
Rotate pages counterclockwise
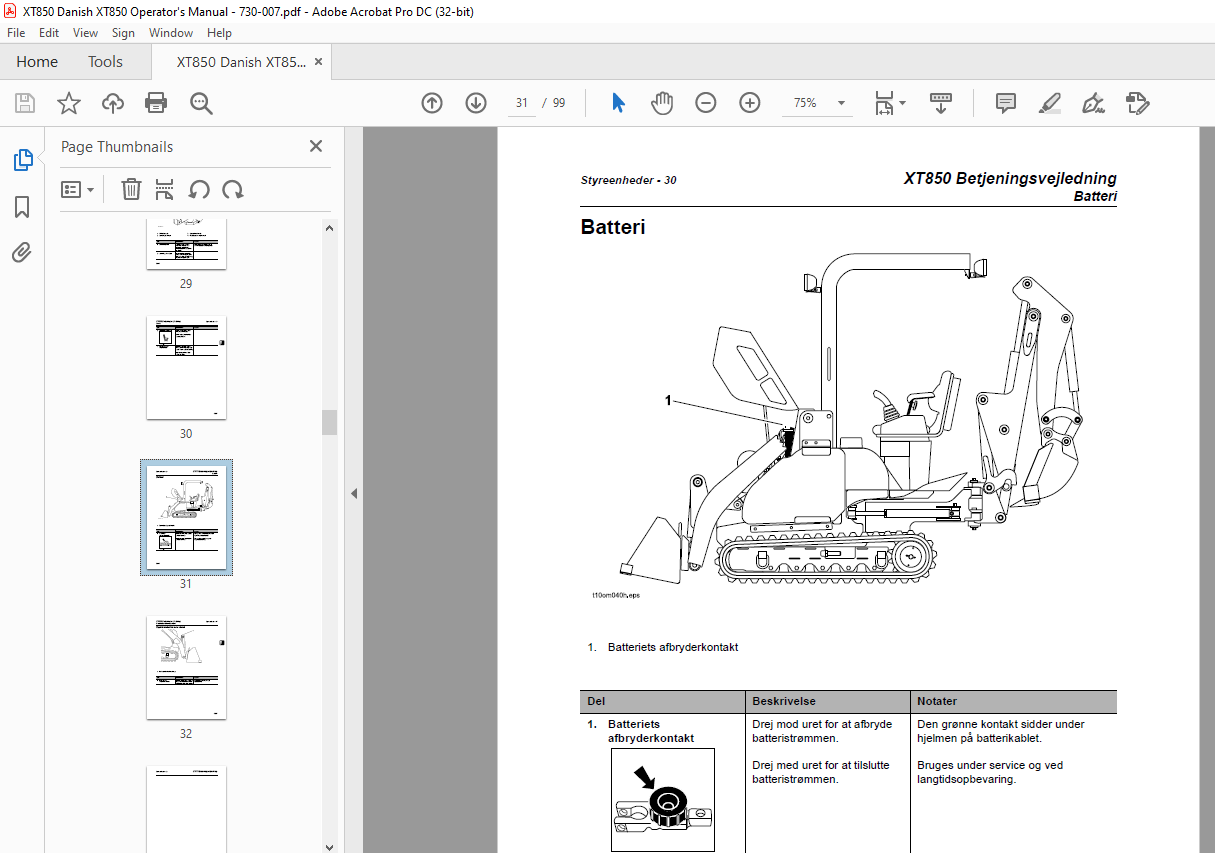click(199, 189)
